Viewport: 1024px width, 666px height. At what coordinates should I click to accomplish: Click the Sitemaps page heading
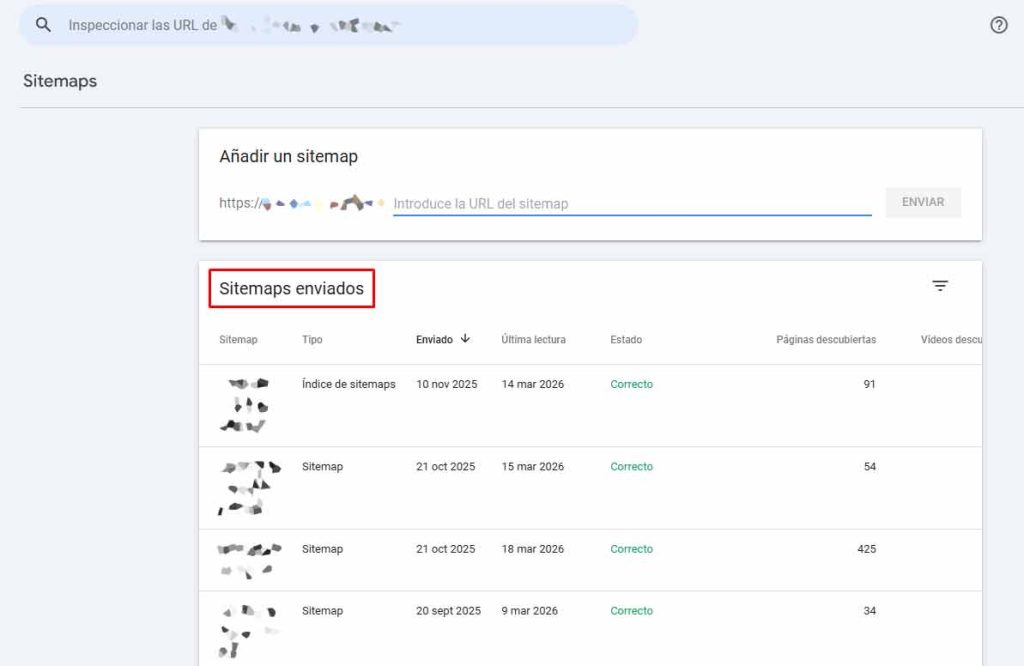pos(59,80)
